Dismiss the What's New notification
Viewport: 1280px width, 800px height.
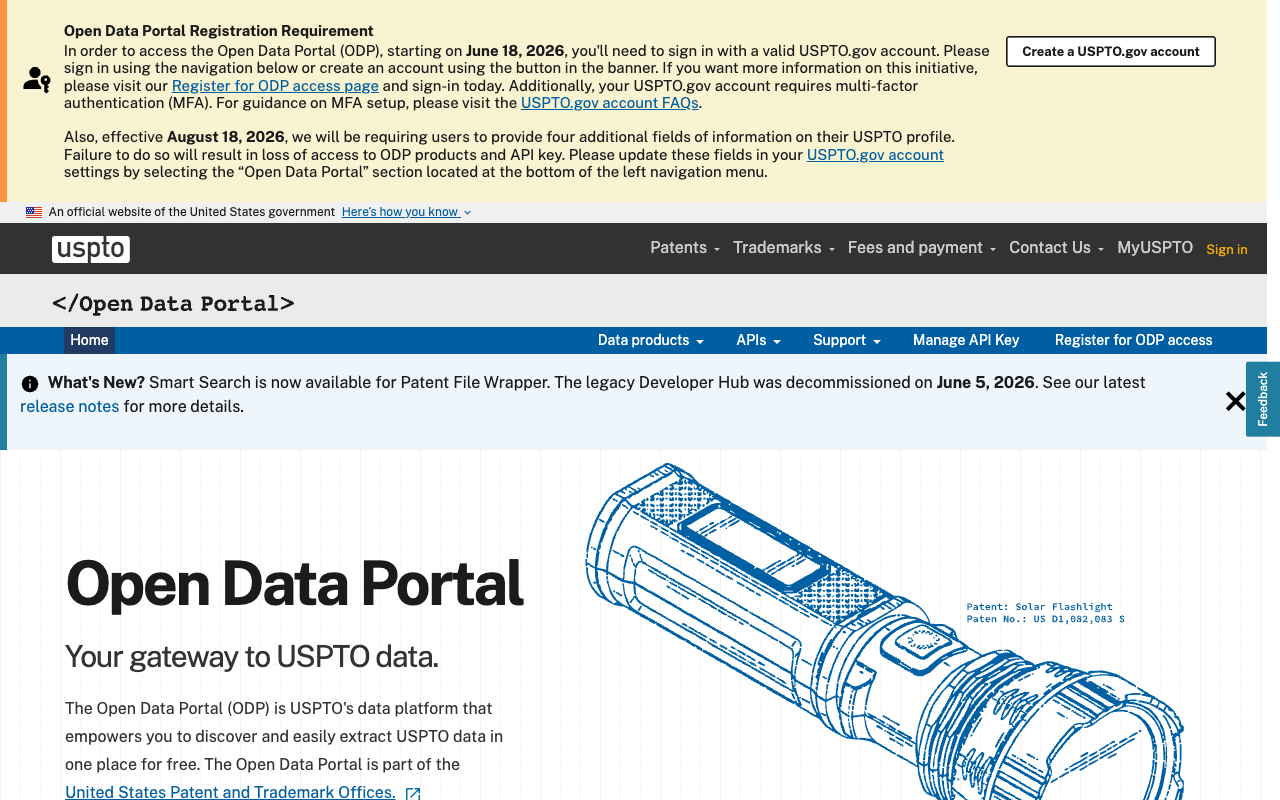(x=1235, y=401)
